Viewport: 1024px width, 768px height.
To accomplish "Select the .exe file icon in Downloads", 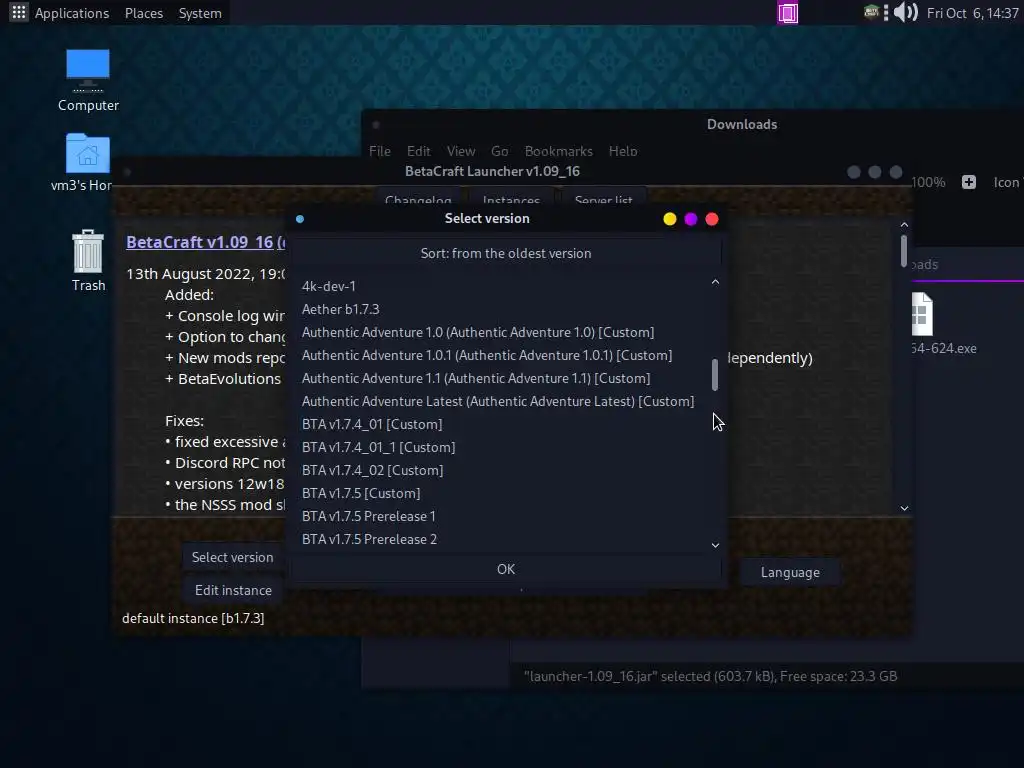I will pos(922,314).
